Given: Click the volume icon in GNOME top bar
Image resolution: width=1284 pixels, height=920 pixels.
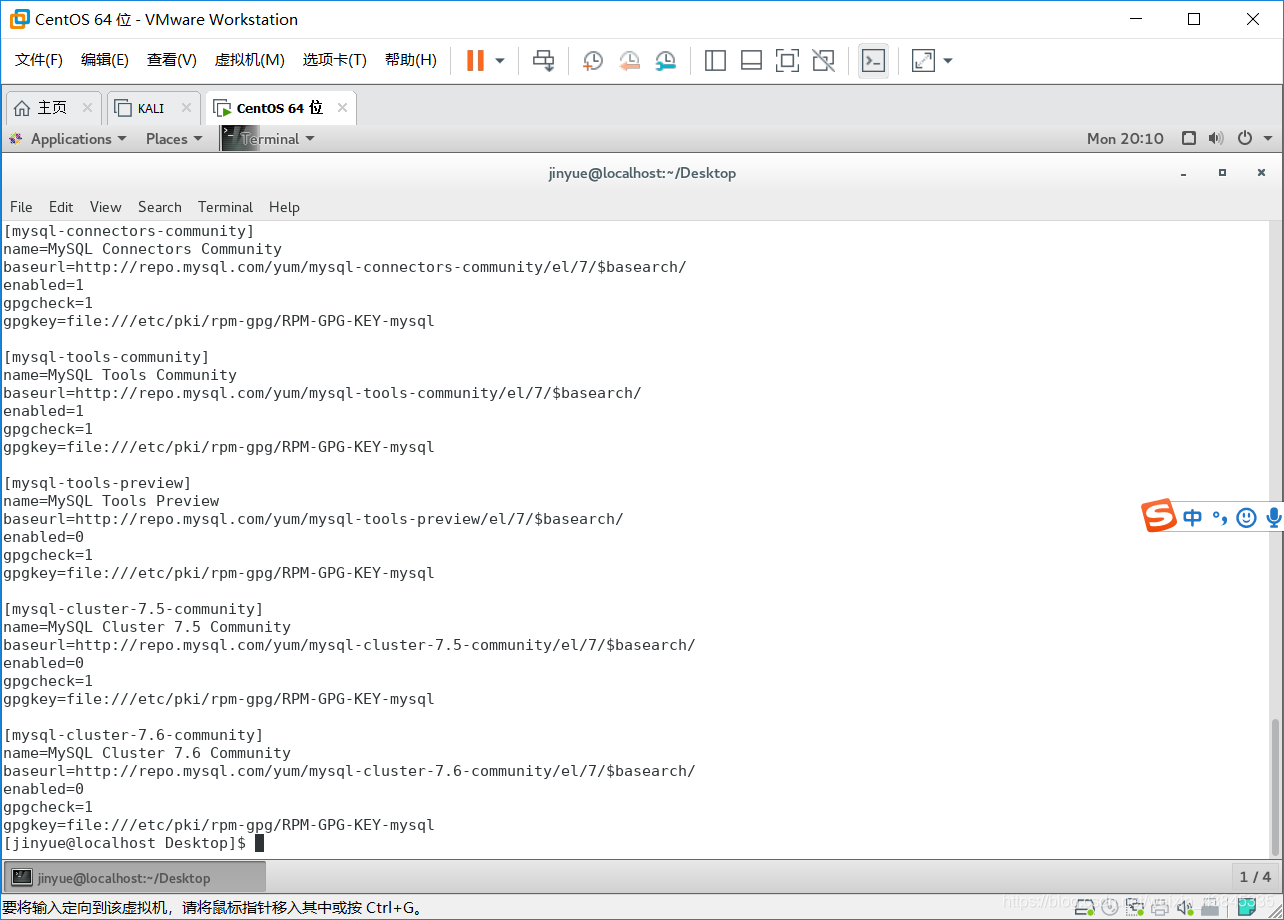Looking at the screenshot, I should click(1216, 139).
